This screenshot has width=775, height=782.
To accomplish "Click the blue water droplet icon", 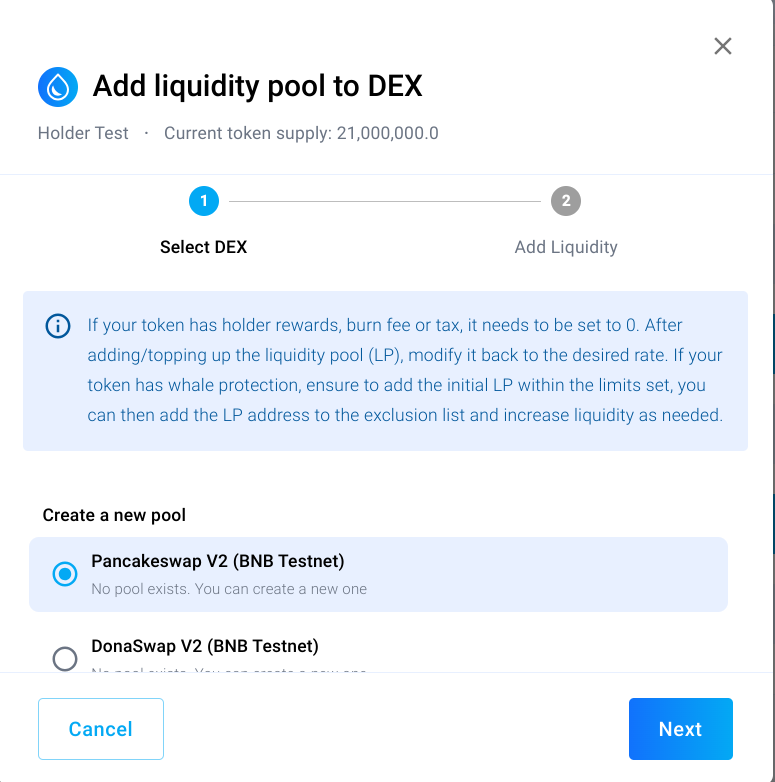I will coord(58,87).
